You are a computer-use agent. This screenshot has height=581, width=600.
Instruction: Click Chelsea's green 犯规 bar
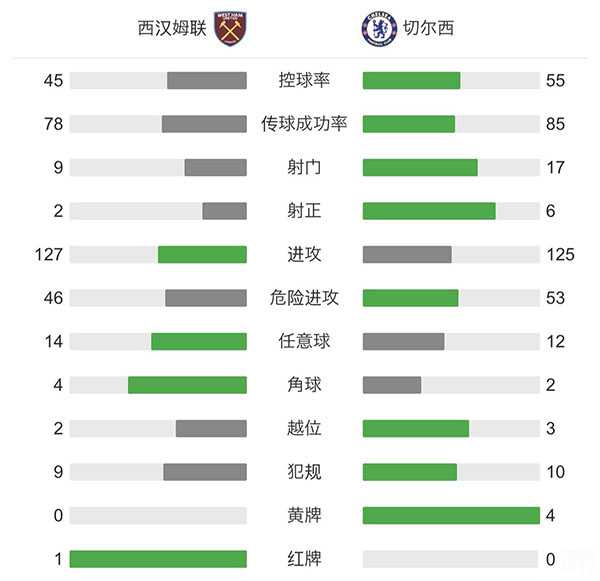click(x=409, y=471)
